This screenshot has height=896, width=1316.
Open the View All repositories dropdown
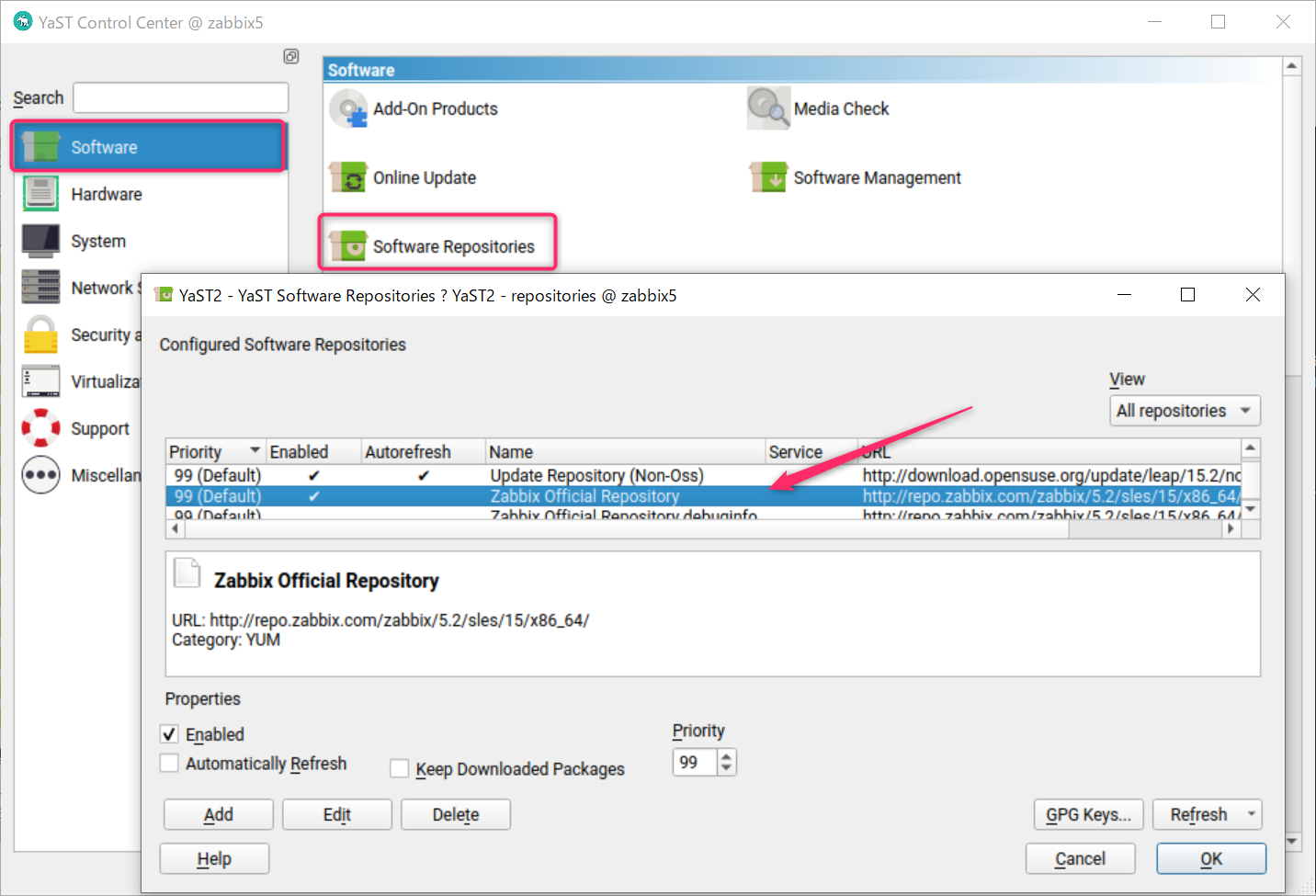click(x=1185, y=411)
